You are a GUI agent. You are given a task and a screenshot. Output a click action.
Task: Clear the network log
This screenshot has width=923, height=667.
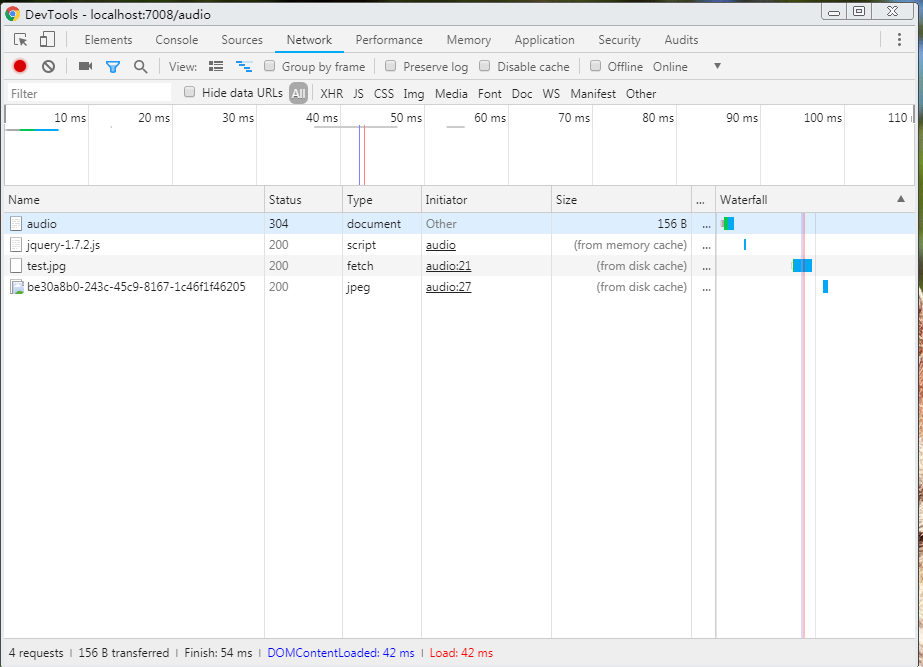click(48, 67)
